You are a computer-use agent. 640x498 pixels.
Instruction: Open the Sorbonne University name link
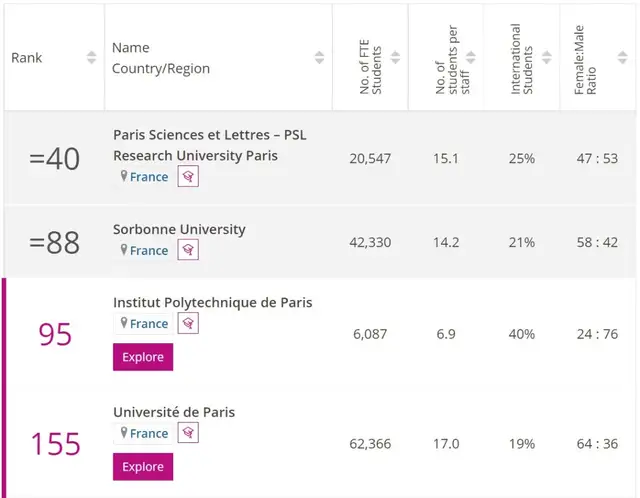(179, 229)
